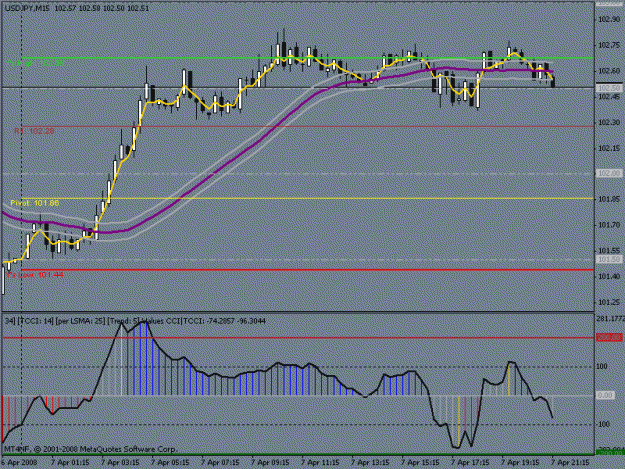Click the 7 Apr 17:15 time label
Viewport: 625px width, 469px height.
[x=470, y=463]
